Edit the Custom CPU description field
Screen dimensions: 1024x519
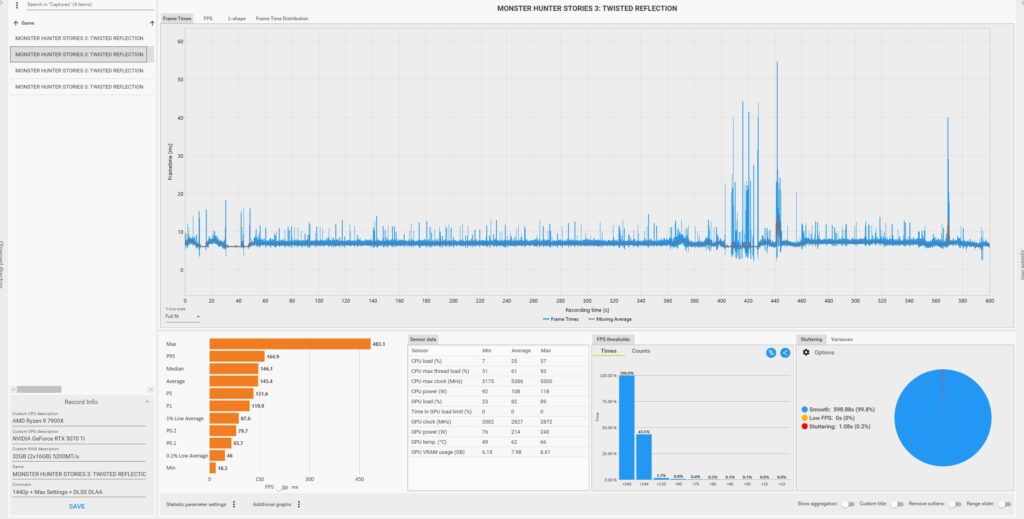pyautogui.click(x=79, y=421)
